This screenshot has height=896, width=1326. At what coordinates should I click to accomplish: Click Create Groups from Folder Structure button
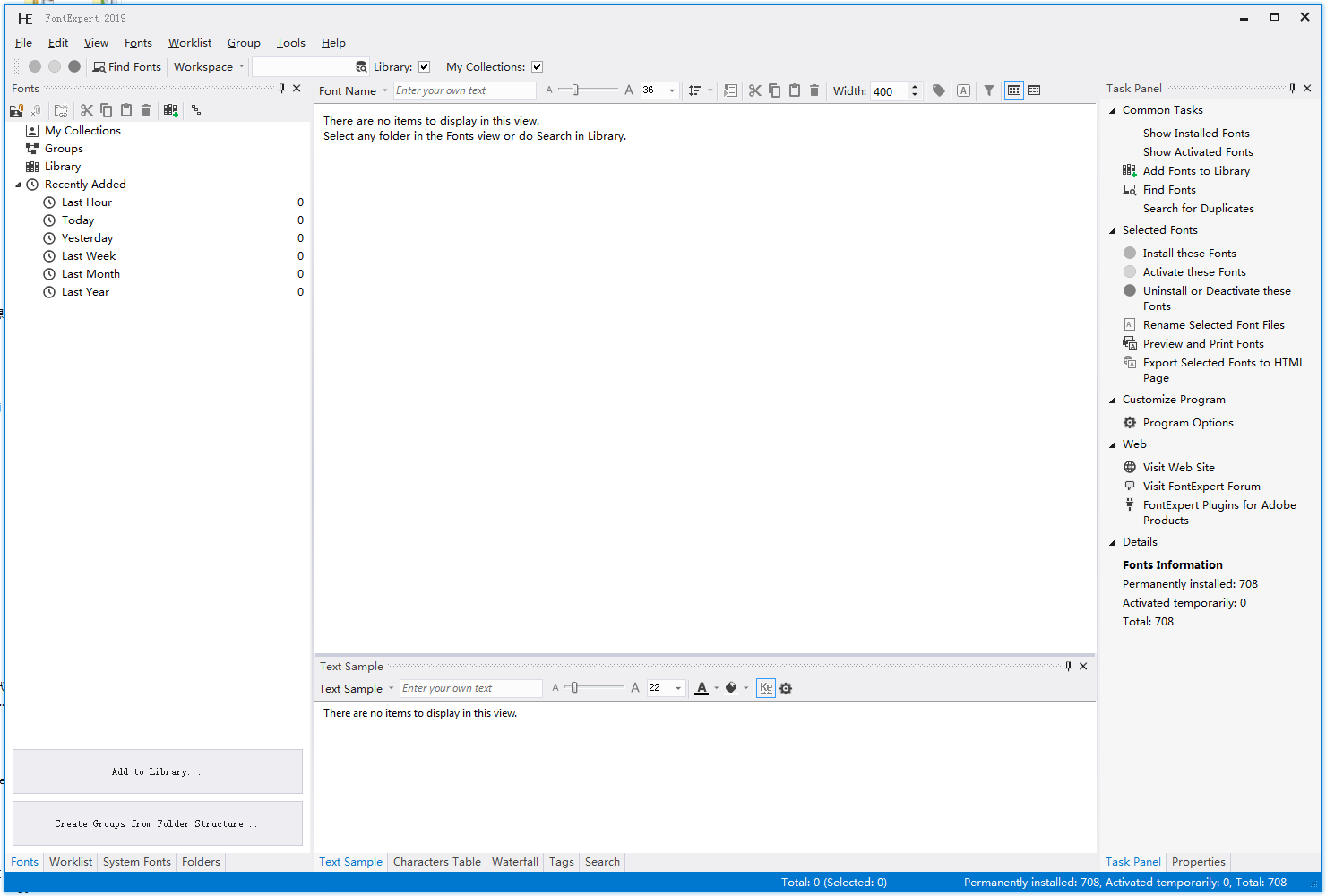click(158, 823)
